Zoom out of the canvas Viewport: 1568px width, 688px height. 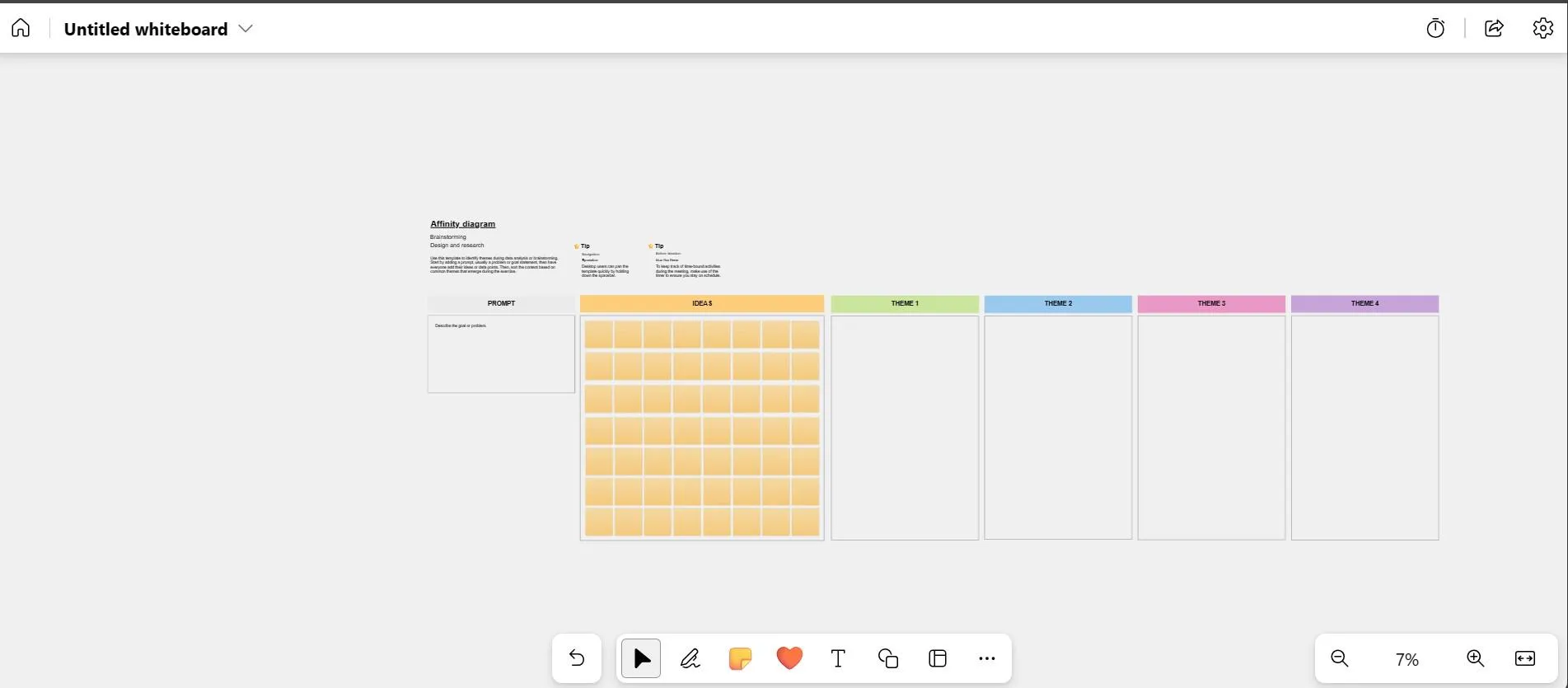(1340, 658)
